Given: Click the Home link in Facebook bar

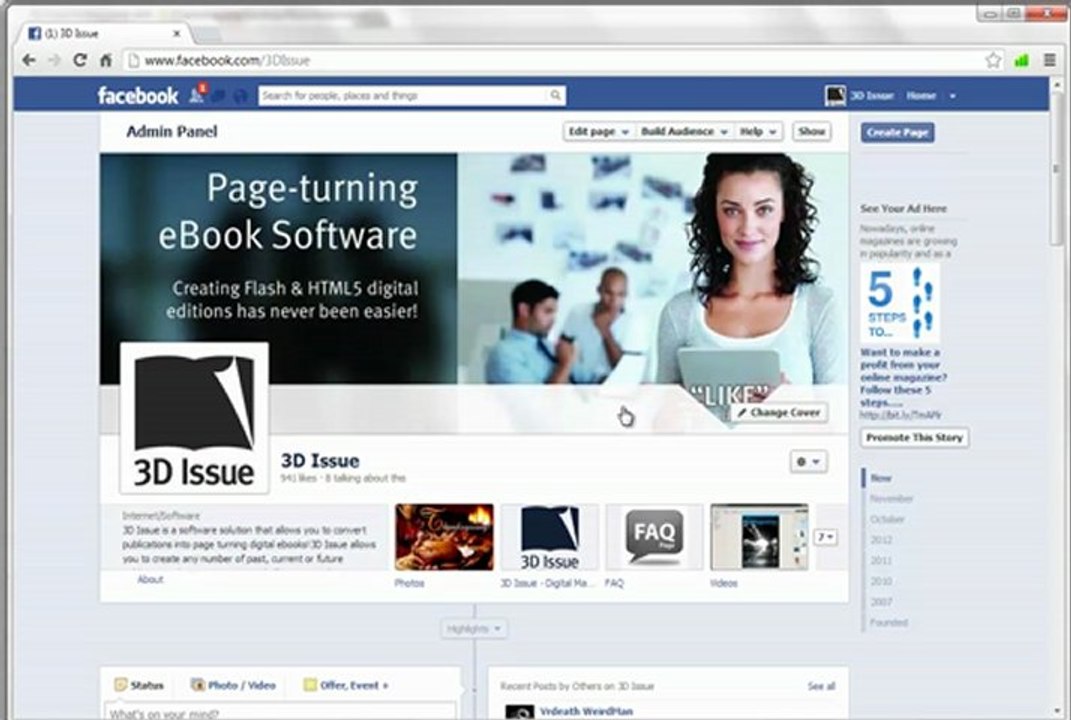Looking at the screenshot, I should click(x=921, y=96).
